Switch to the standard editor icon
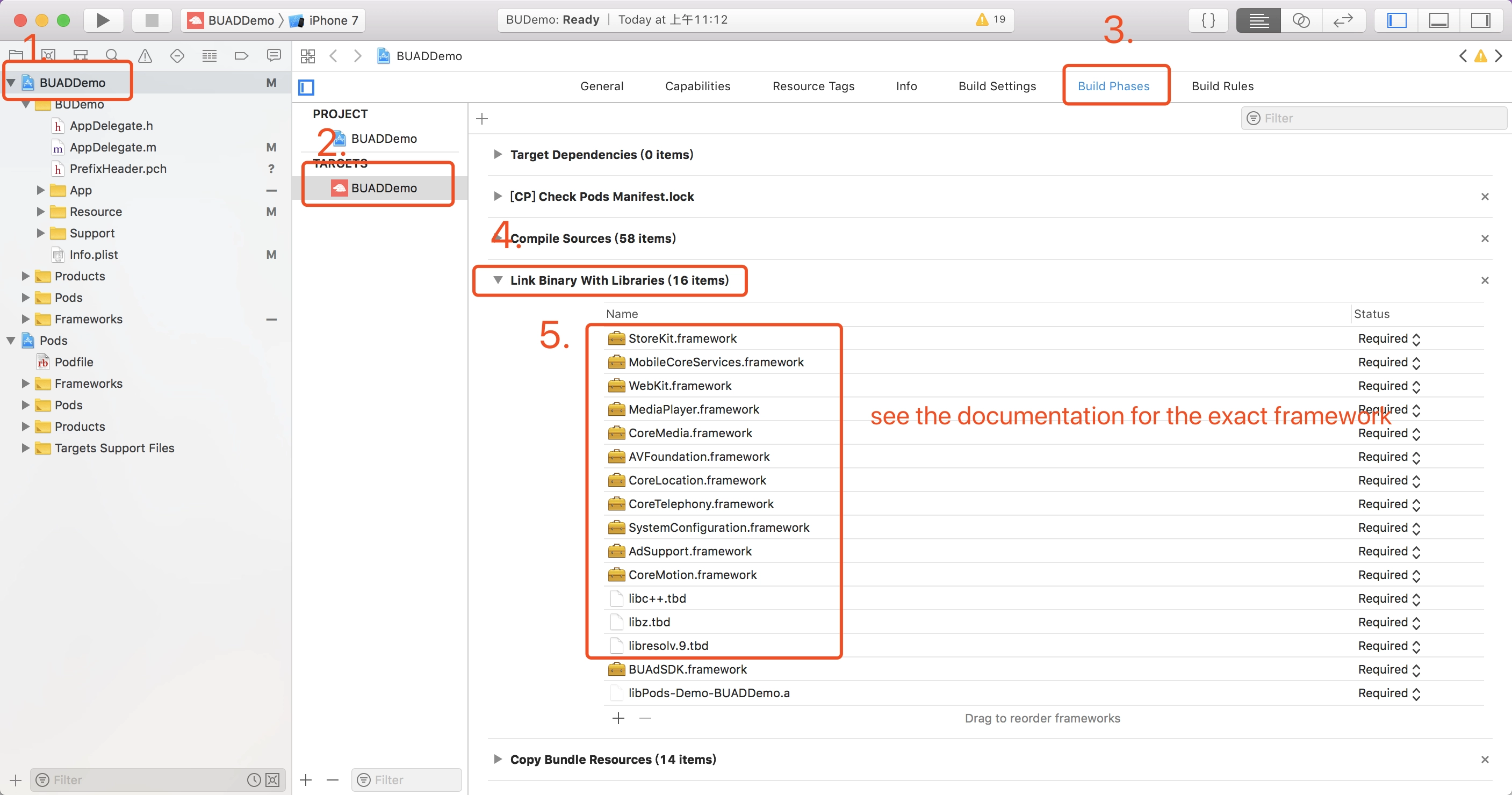Screen dimensions: 1512x795 coord(1258,20)
